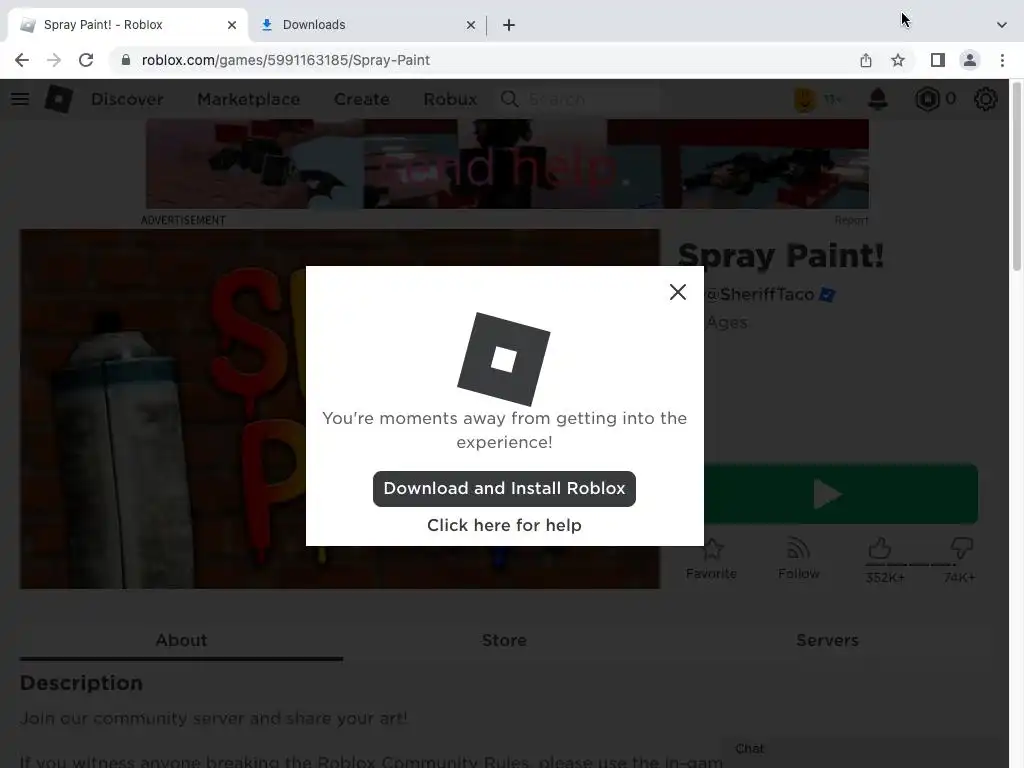Open the Marketplace page
This screenshot has width=1024, height=768.
click(249, 99)
